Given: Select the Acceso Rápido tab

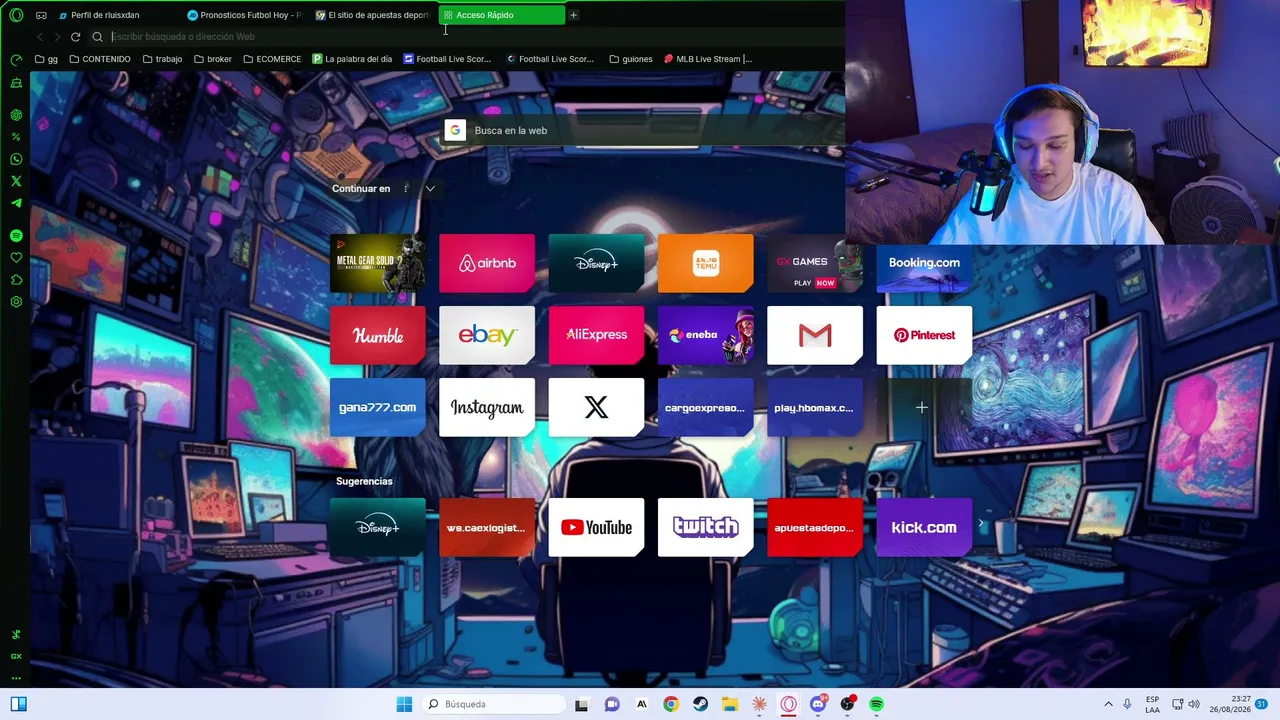Looking at the screenshot, I should (501, 15).
